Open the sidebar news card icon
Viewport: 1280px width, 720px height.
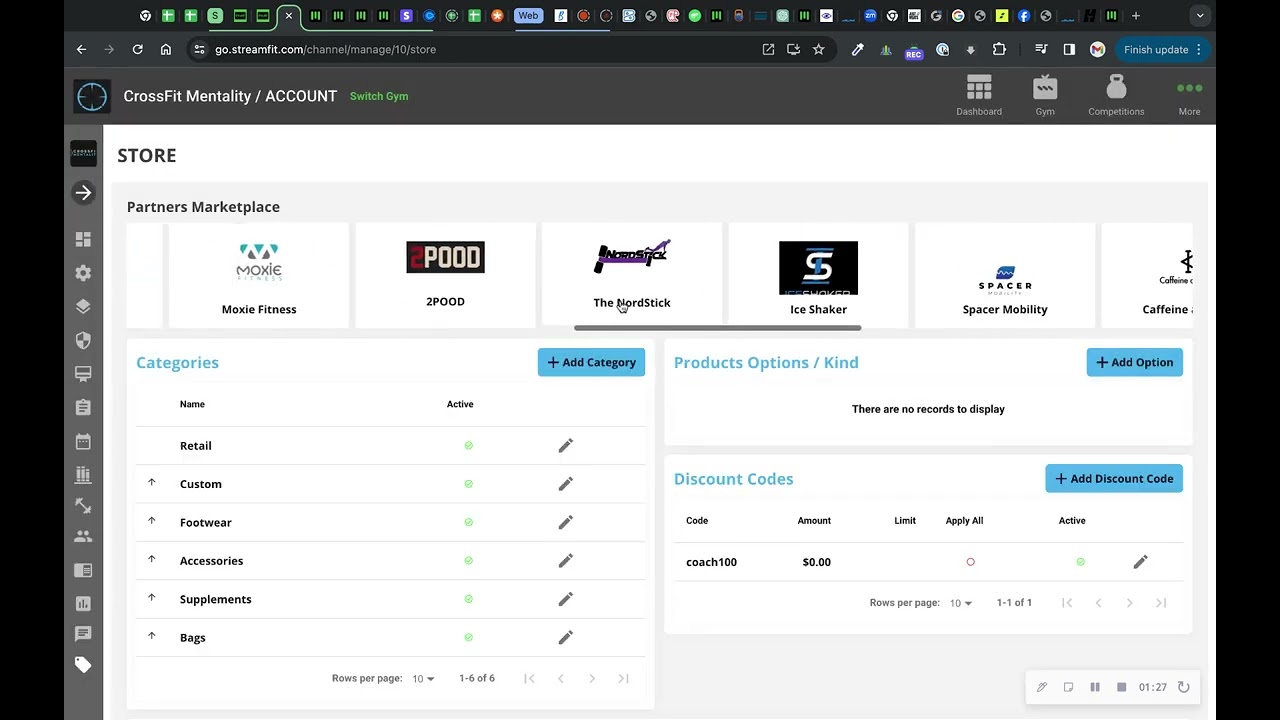[83, 570]
